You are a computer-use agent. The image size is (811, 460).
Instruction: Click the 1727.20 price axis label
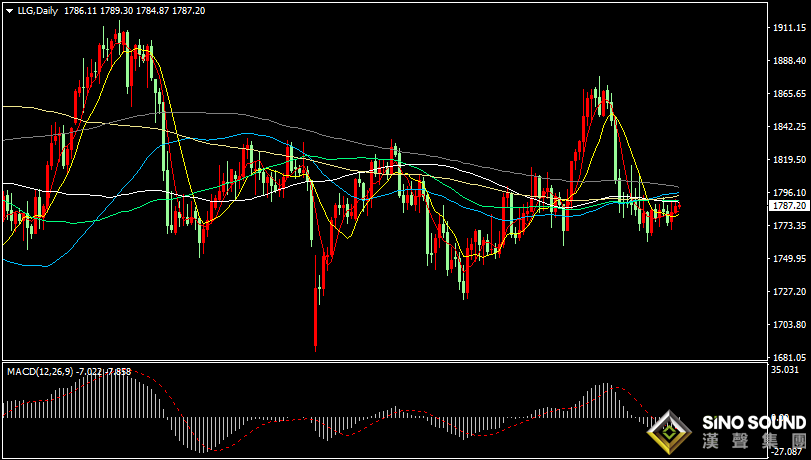(x=789, y=292)
